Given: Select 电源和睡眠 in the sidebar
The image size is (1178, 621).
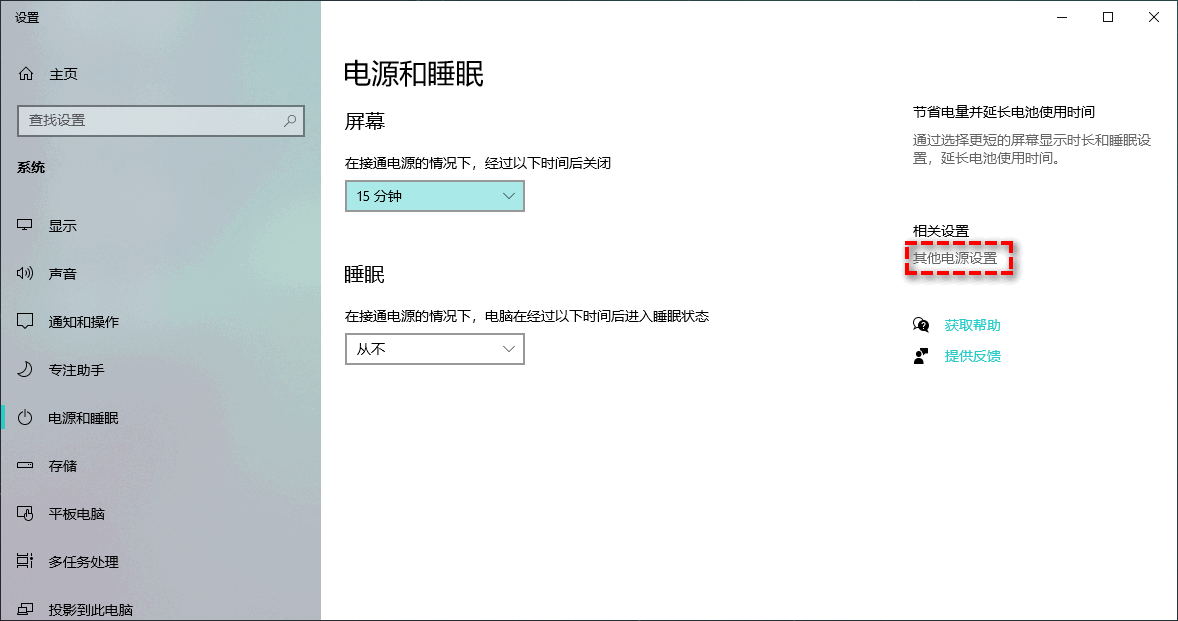Looking at the screenshot, I should click(84, 418).
